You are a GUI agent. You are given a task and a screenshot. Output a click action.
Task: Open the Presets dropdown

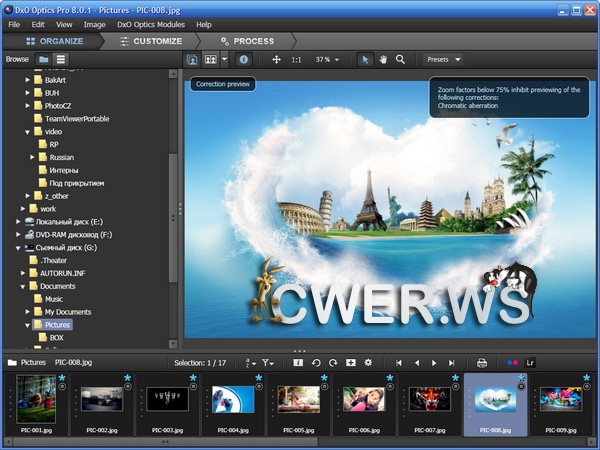(442, 60)
